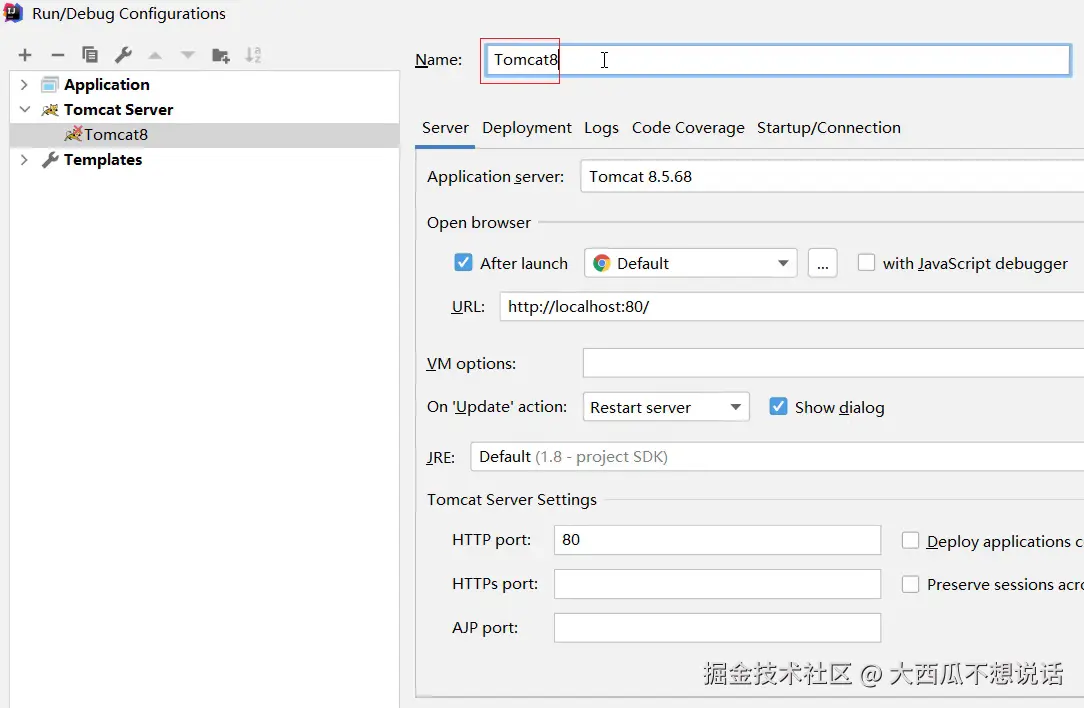The height and width of the screenshot is (708, 1084).
Task: Enable Preserve sessions checkbox
Action: pos(910,584)
